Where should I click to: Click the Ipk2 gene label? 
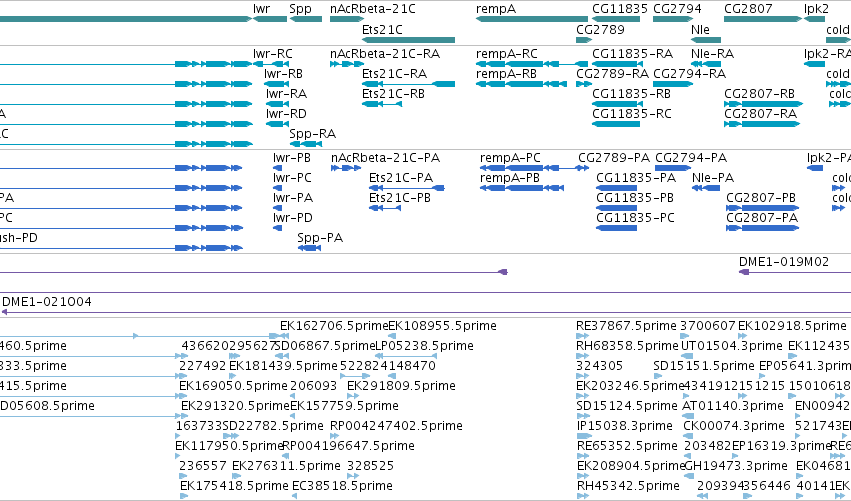point(816,9)
